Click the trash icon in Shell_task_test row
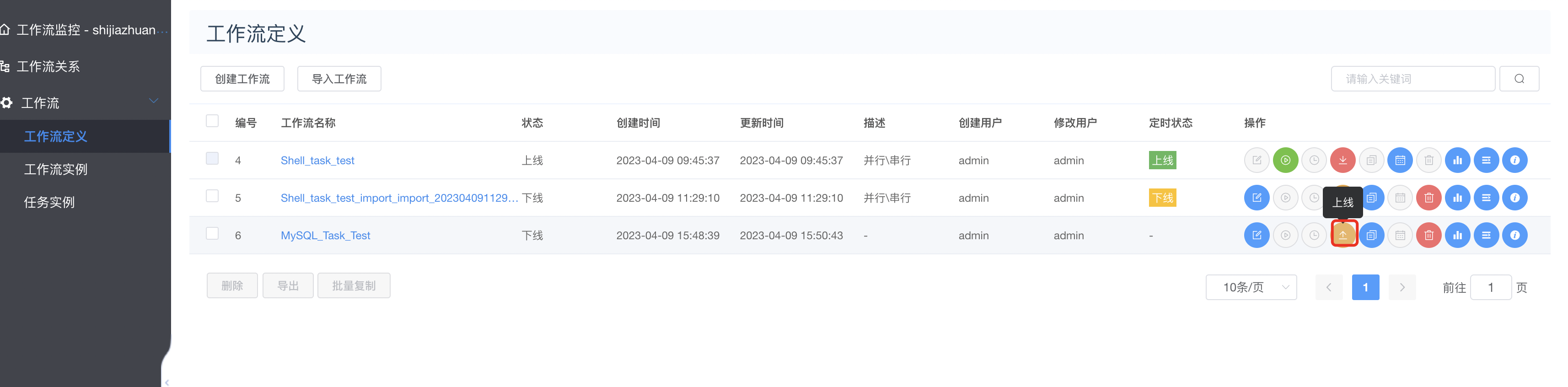 pyautogui.click(x=1428, y=161)
